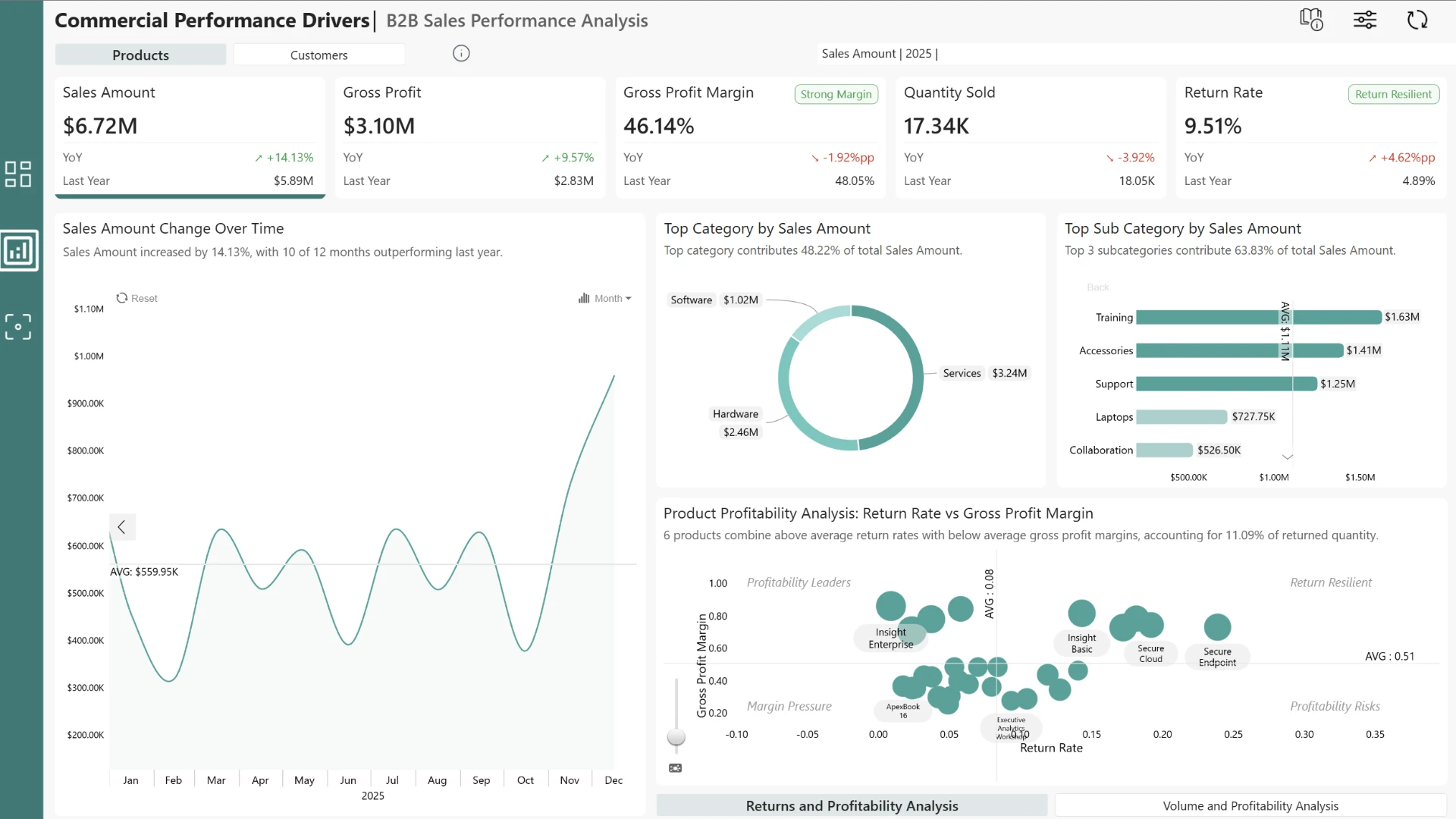Click the Jan month label on x-axis
The width and height of the screenshot is (1456, 819).
click(x=130, y=780)
